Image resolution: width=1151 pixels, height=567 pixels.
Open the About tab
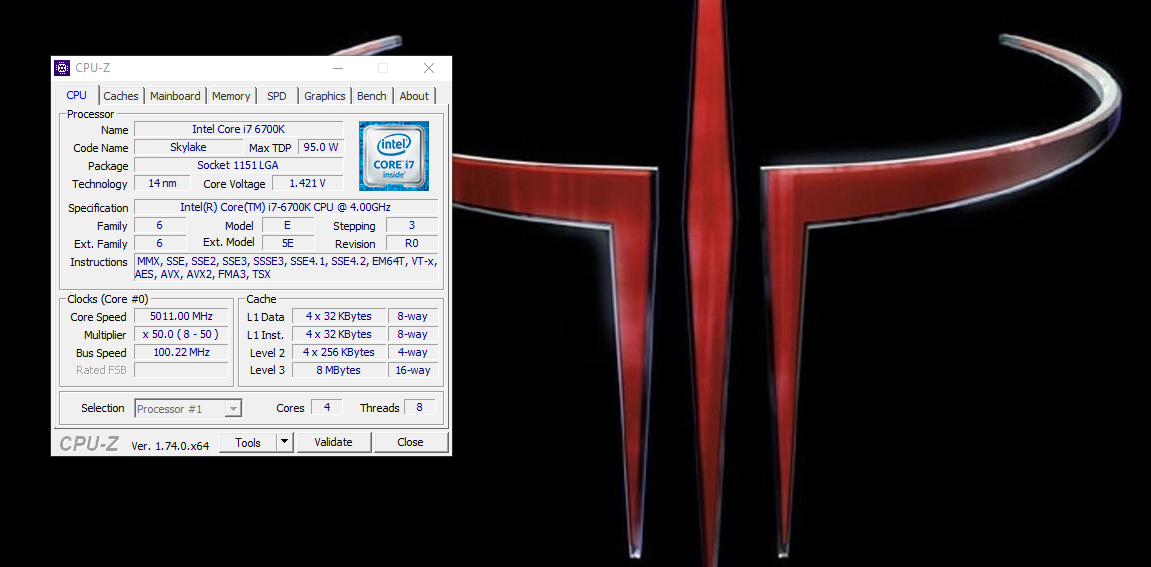pos(414,95)
